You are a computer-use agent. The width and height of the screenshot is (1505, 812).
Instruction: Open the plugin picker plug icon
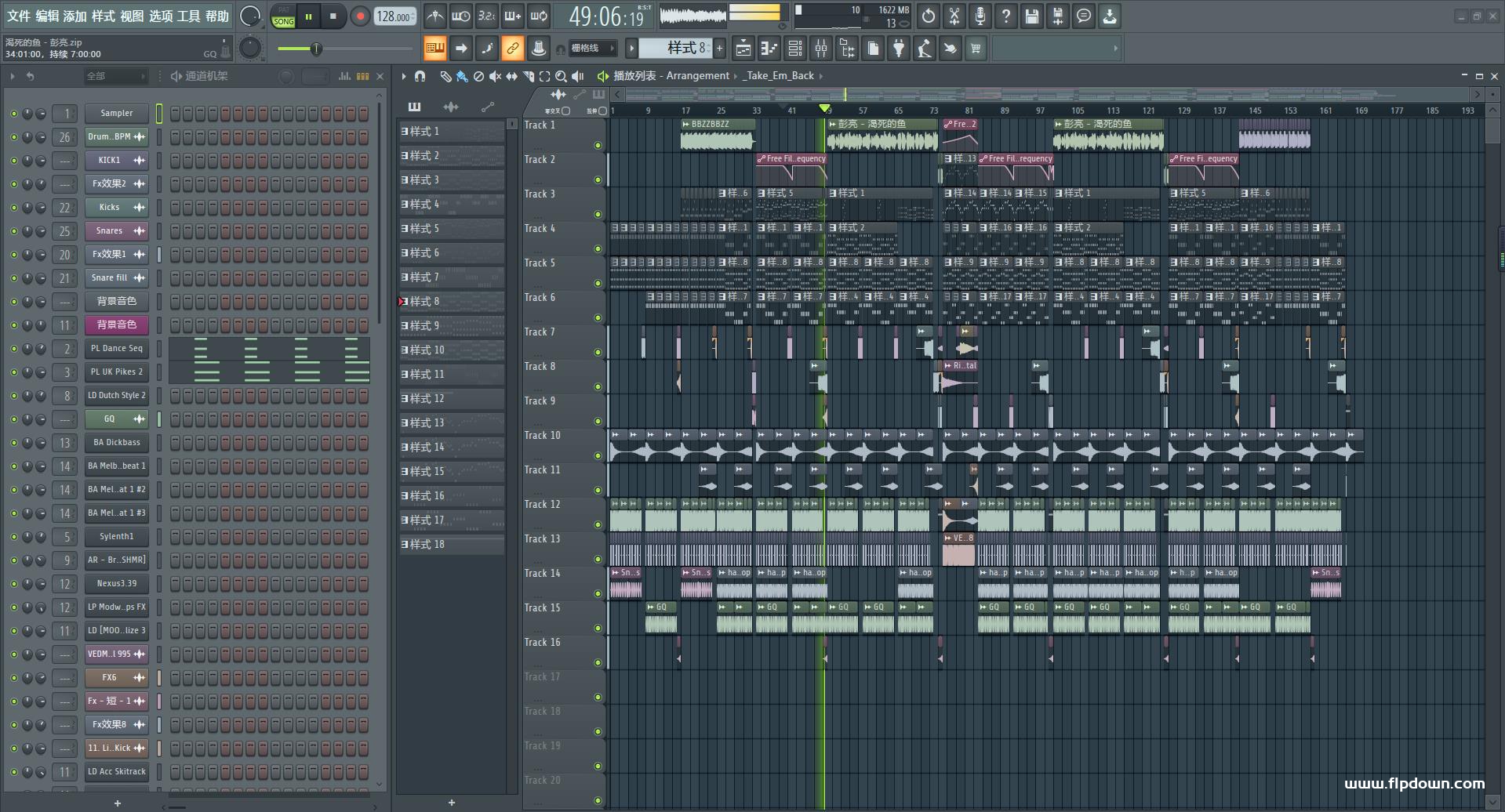click(898, 49)
